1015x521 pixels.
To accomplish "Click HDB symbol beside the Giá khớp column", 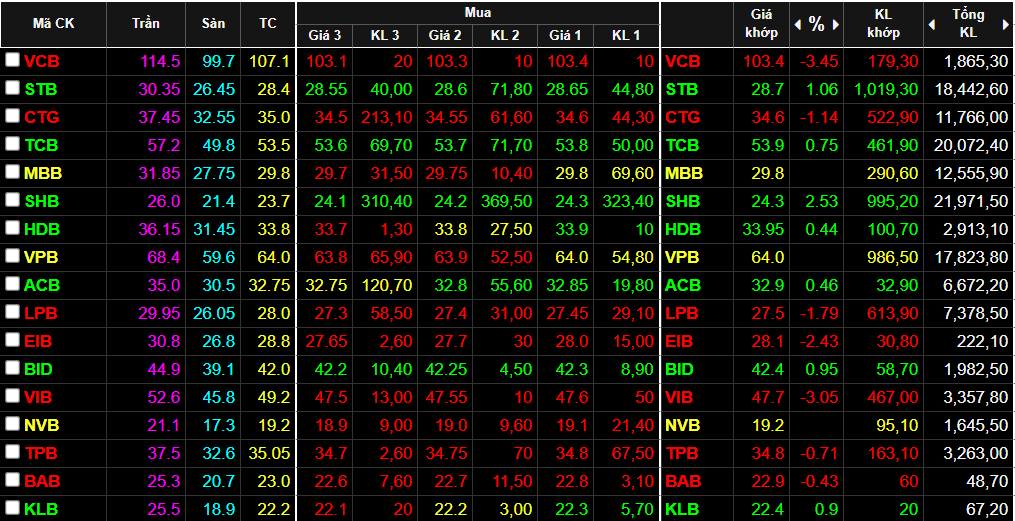I will pos(683,229).
